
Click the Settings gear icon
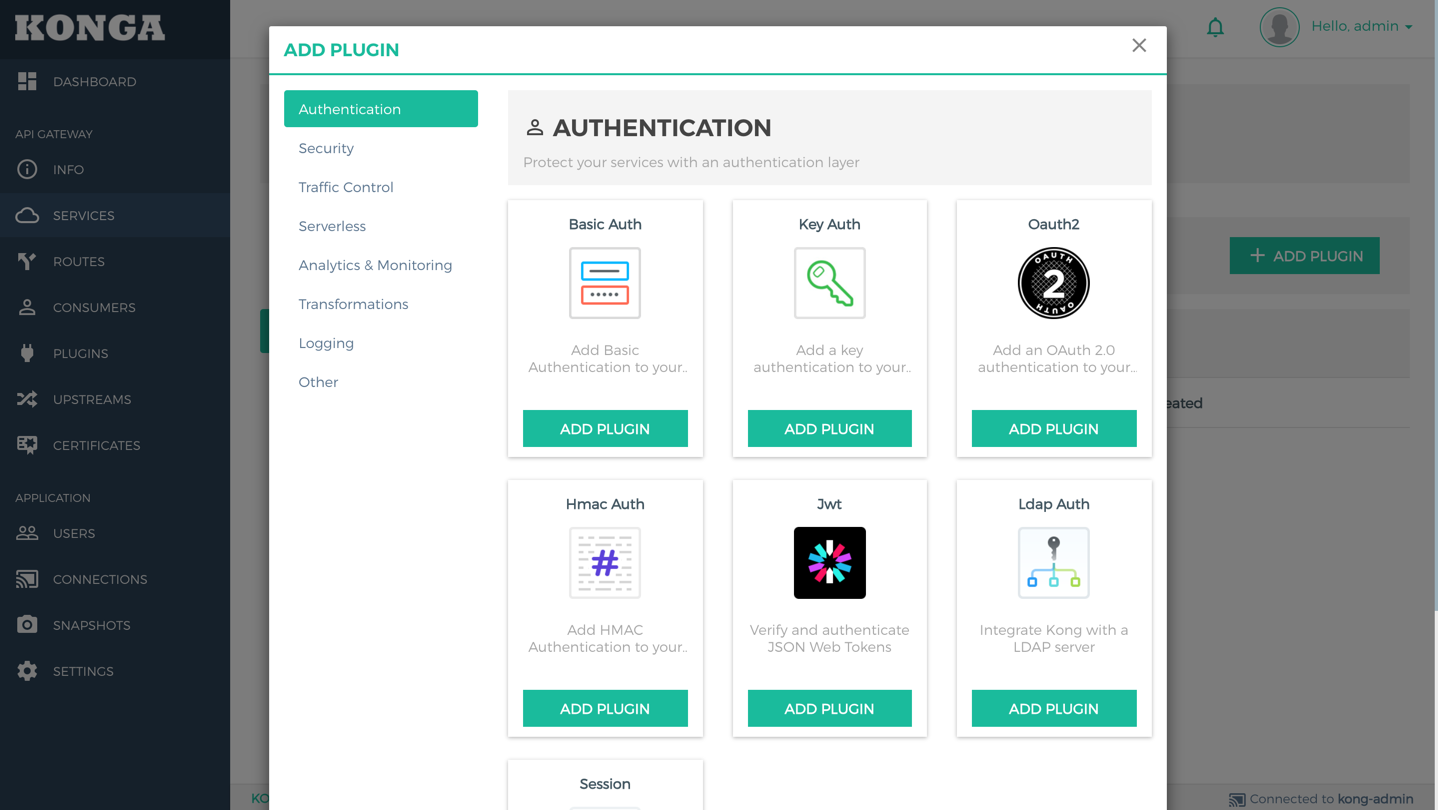click(x=27, y=672)
